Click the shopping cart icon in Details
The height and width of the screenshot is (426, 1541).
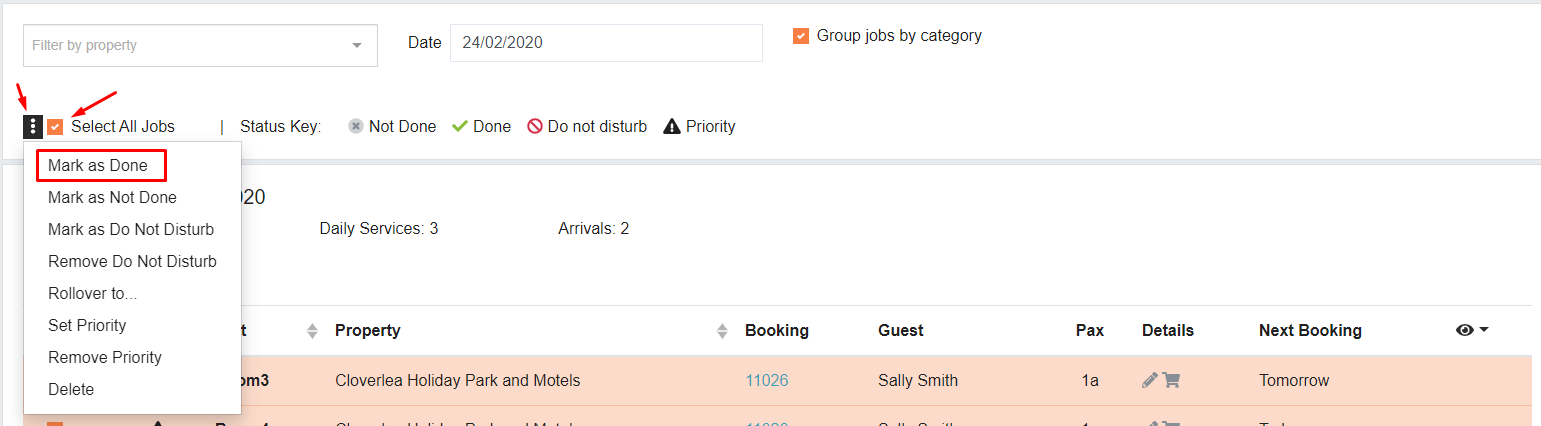pyautogui.click(x=1171, y=380)
